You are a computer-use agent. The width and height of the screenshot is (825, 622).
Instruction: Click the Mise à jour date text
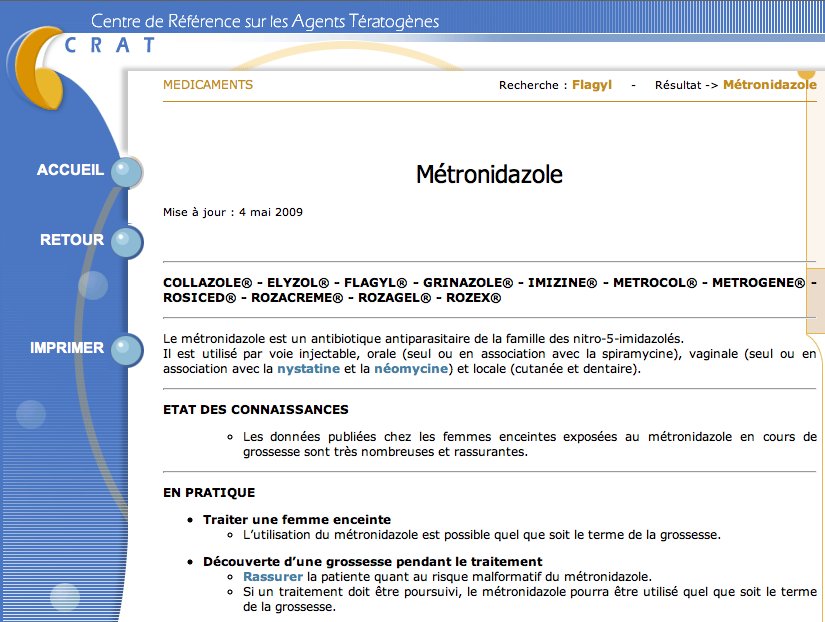(x=233, y=212)
